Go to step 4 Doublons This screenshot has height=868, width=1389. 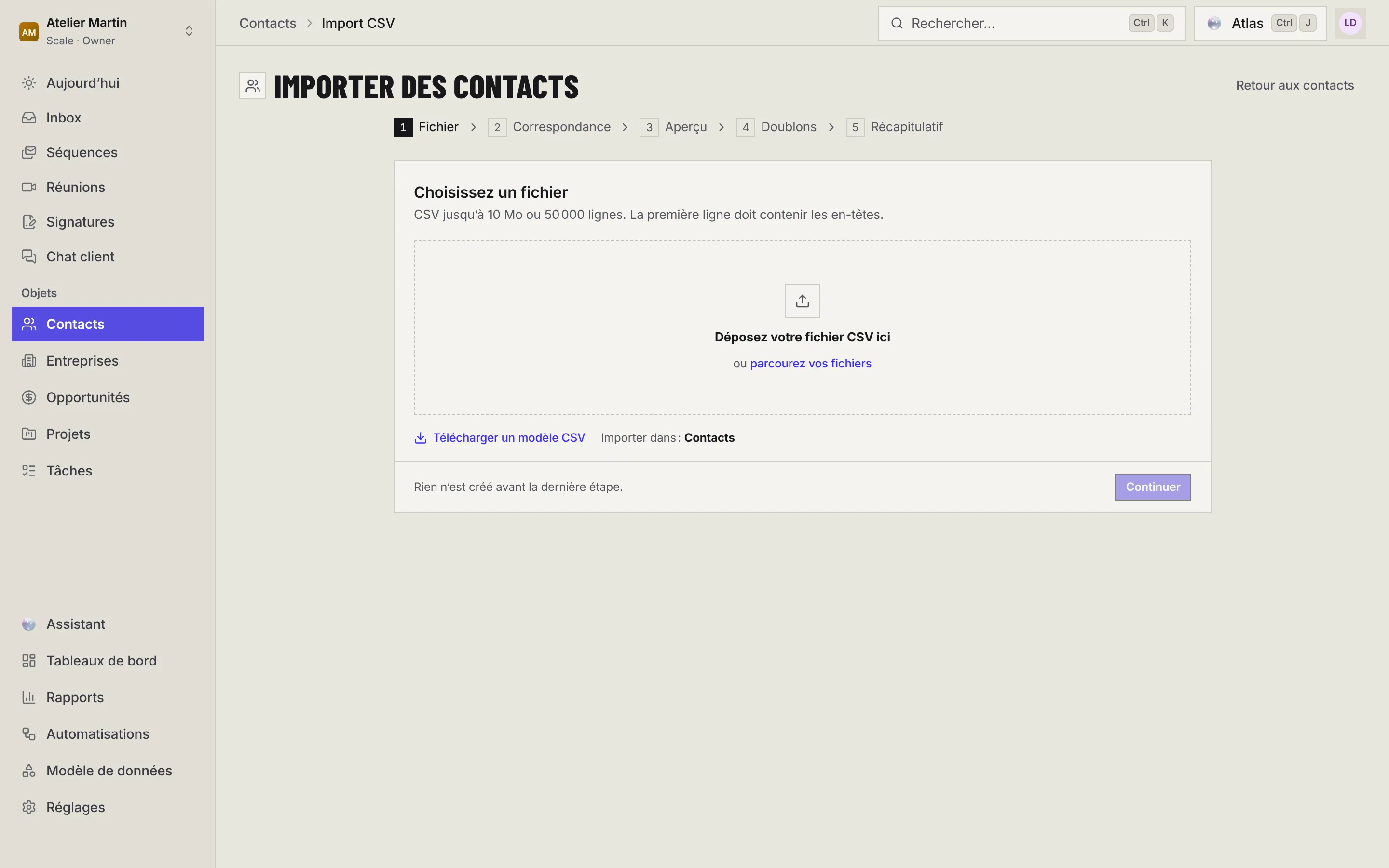pyautogui.click(x=776, y=127)
